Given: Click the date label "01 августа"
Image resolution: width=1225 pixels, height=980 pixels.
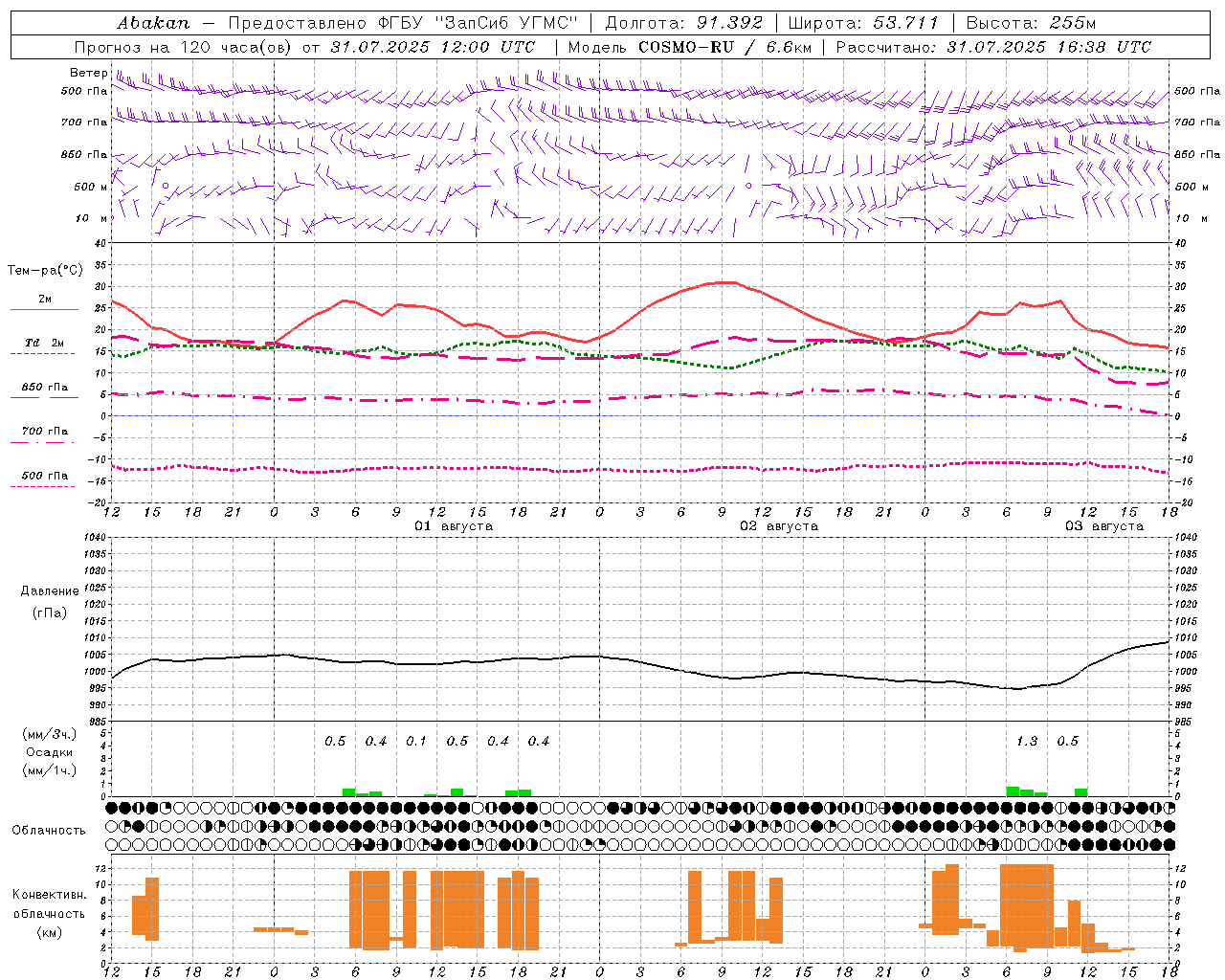Looking at the screenshot, I should pyautogui.click(x=454, y=526).
